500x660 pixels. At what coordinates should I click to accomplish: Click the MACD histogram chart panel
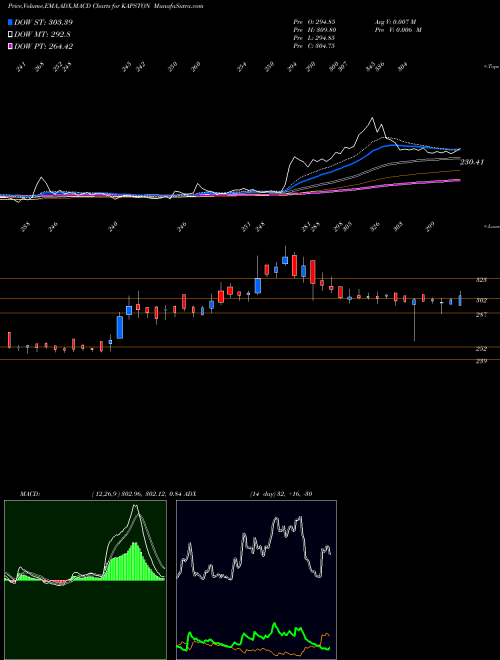pyautogui.click(x=85, y=580)
